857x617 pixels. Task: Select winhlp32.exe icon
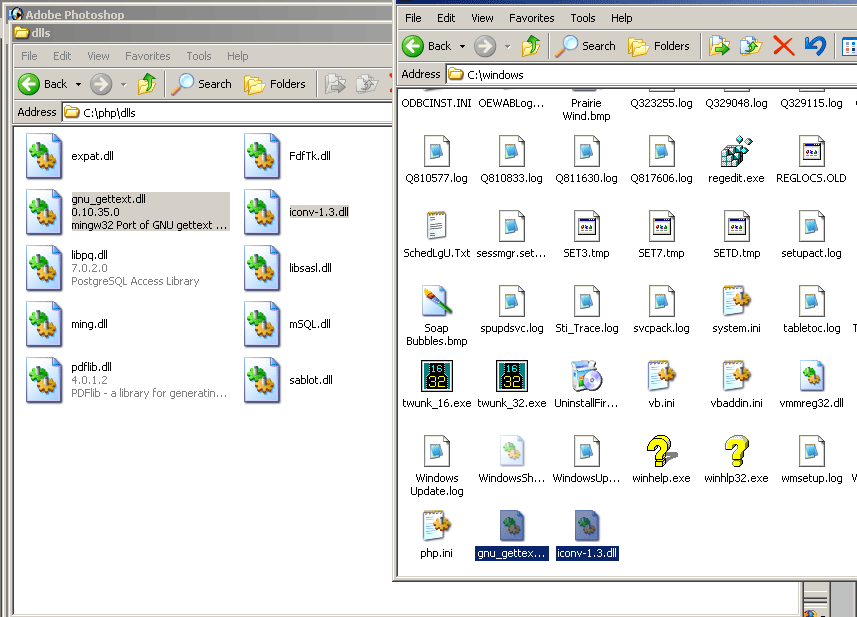pos(736,451)
